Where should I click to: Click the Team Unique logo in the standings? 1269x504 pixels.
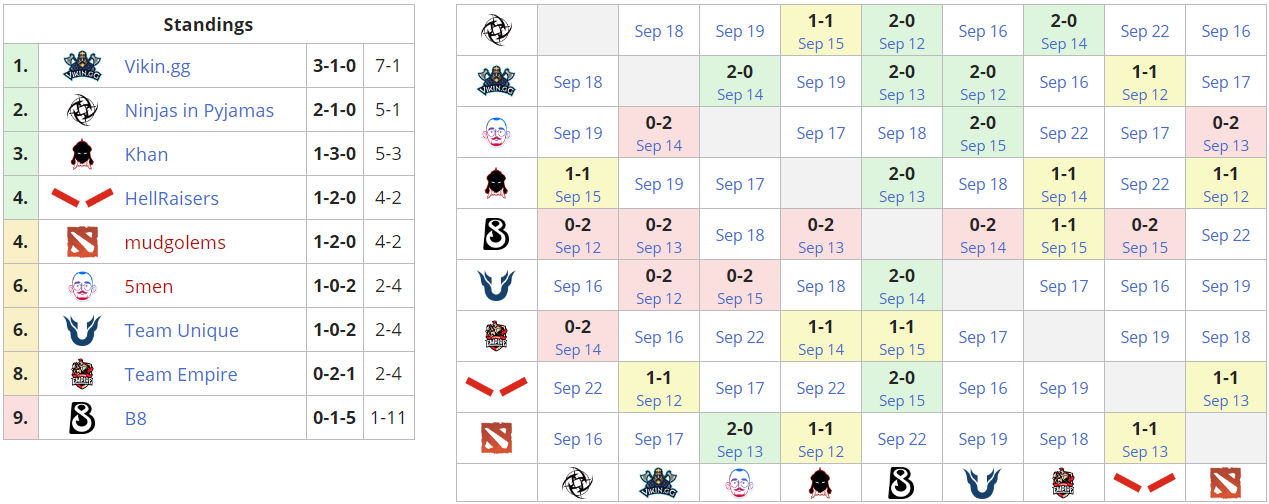click(x=82, y=330)
